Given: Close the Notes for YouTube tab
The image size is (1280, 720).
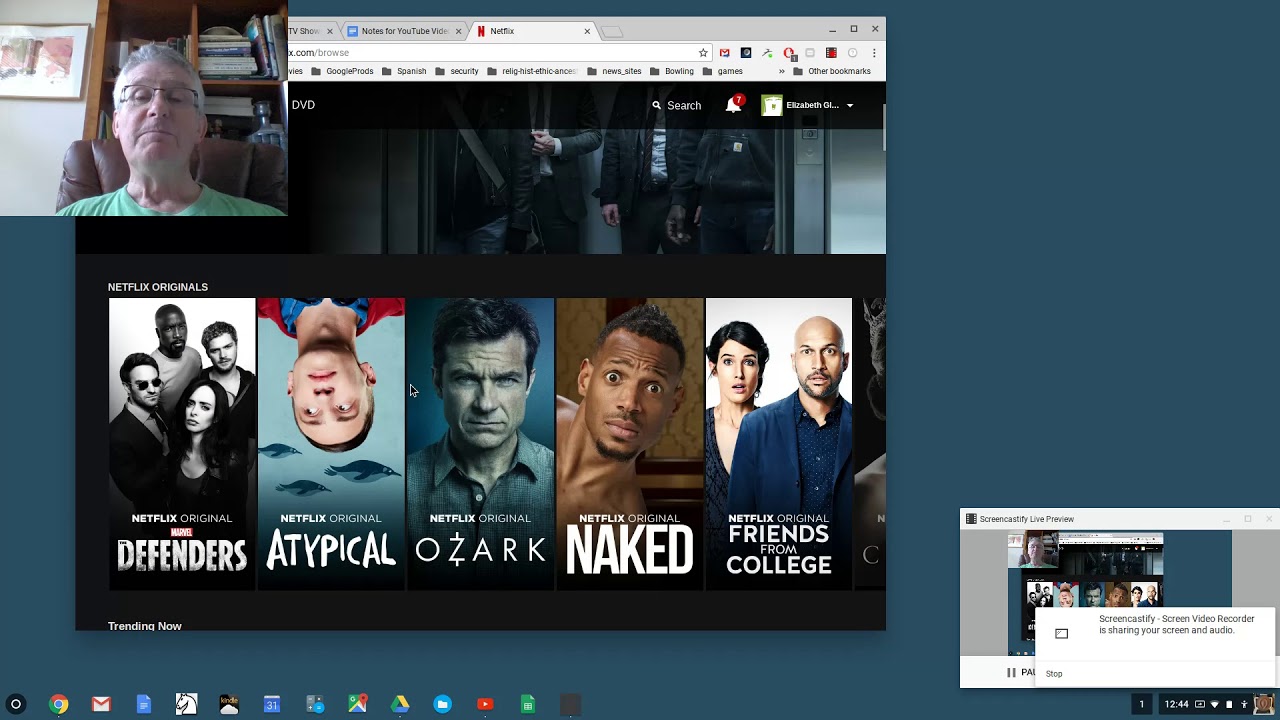Looking at the screenshot, I should pyautogui.click(x=459, y=31).
